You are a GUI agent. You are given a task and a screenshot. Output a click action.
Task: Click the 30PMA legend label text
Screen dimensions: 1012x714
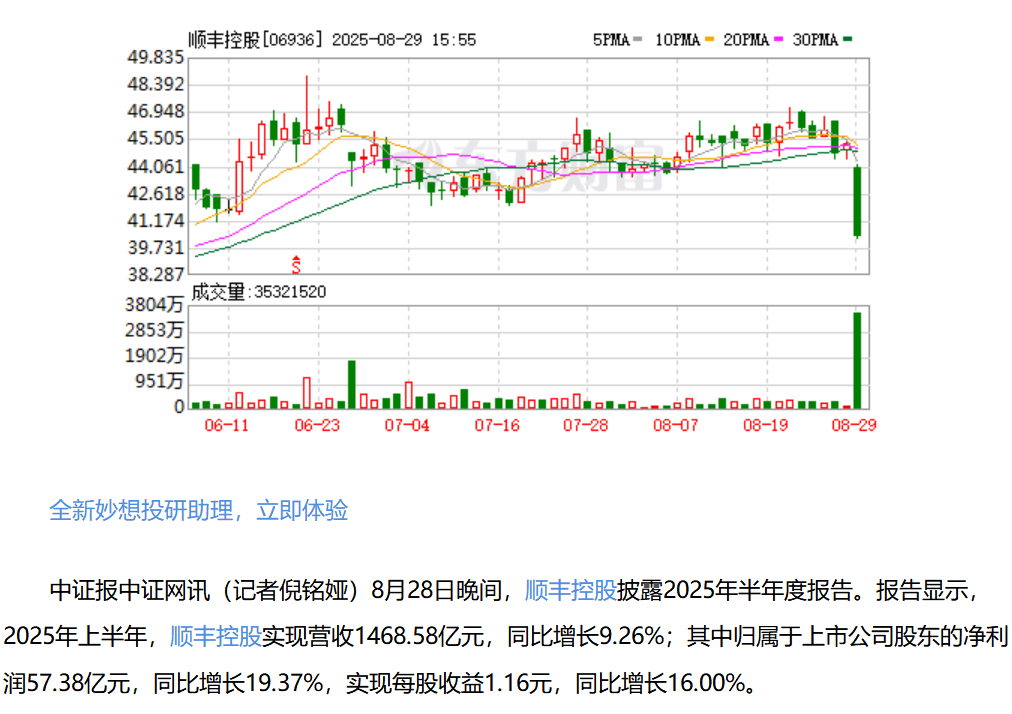tap(815, 40)
